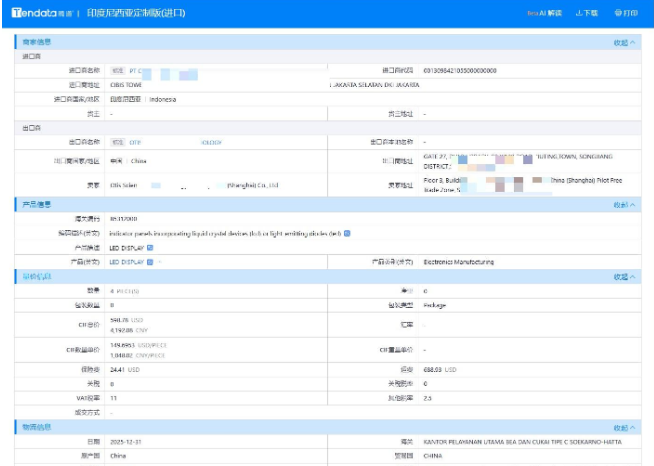The width and height of the screenshot is (654, 466).
Task: Click icon after the English product description
Action: pos(347,233)
